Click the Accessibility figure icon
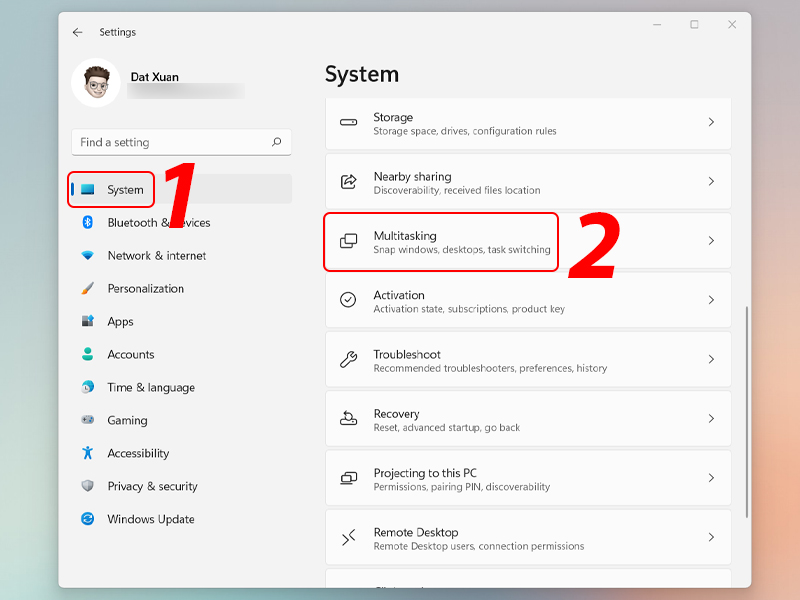Image resolution: width=800 pixels, height=600 pixels. [x=88, y=453]
